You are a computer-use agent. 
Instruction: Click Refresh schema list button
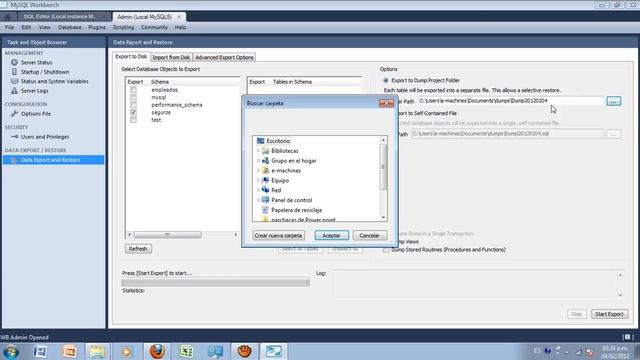coord(138,249)
